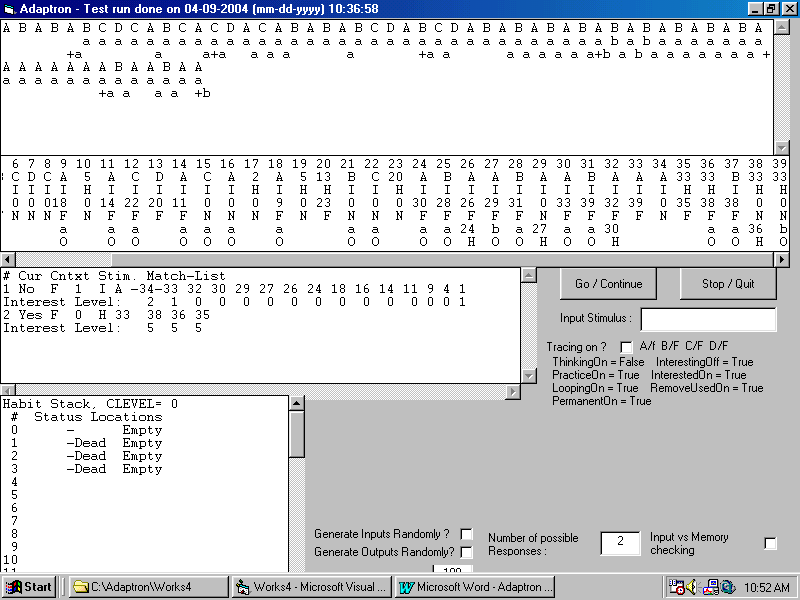Open the Windows Start menu

(x=29, y=587)
